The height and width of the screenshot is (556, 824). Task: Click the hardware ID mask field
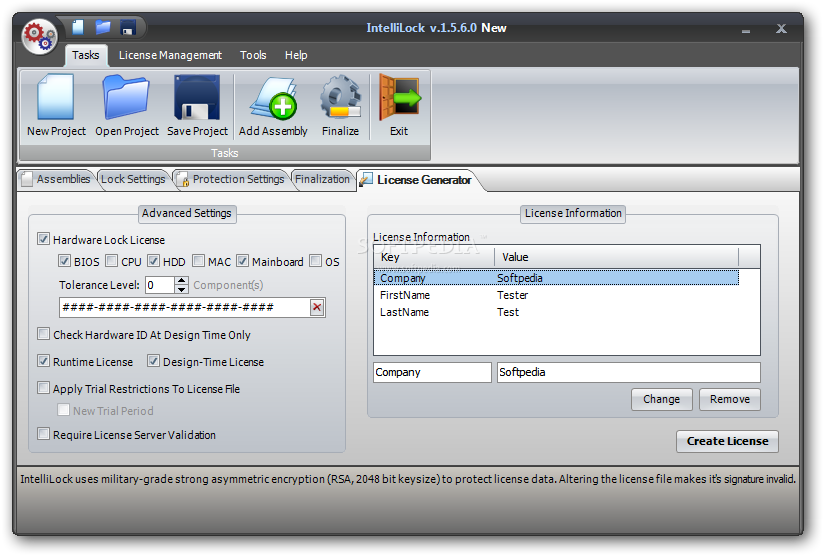pyautogui.click(x=185, y=307)
